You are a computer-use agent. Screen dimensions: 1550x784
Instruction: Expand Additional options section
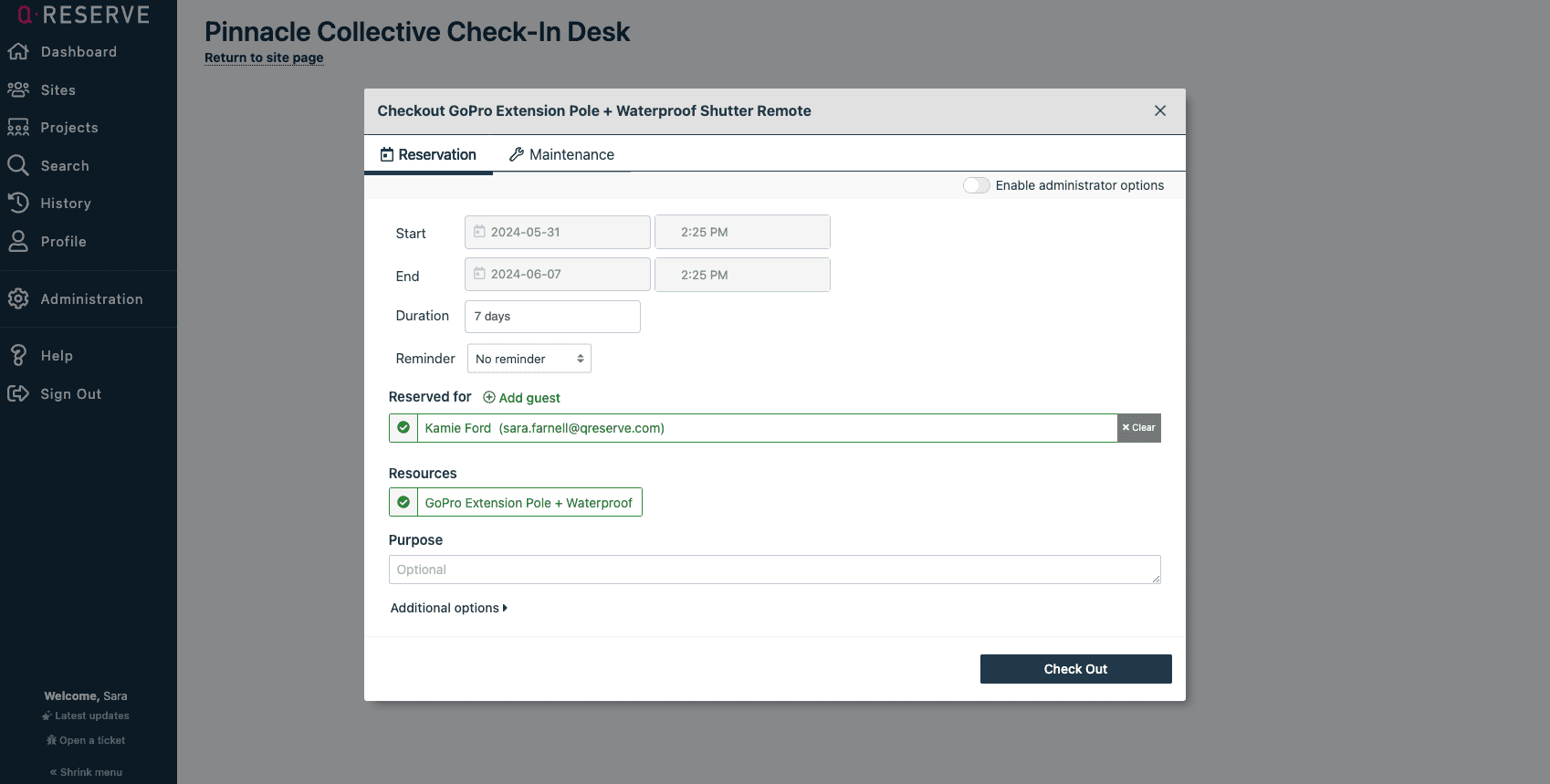tap(448, 608)
